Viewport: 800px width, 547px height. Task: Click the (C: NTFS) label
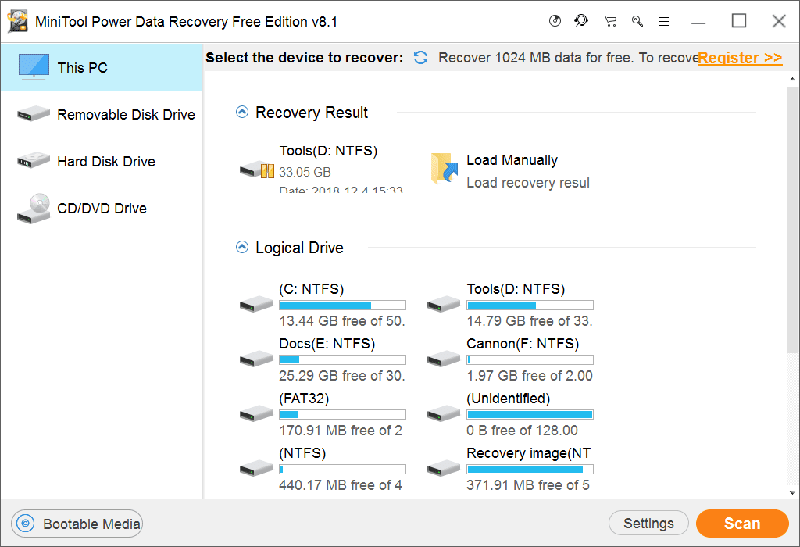tap(311, 289)
